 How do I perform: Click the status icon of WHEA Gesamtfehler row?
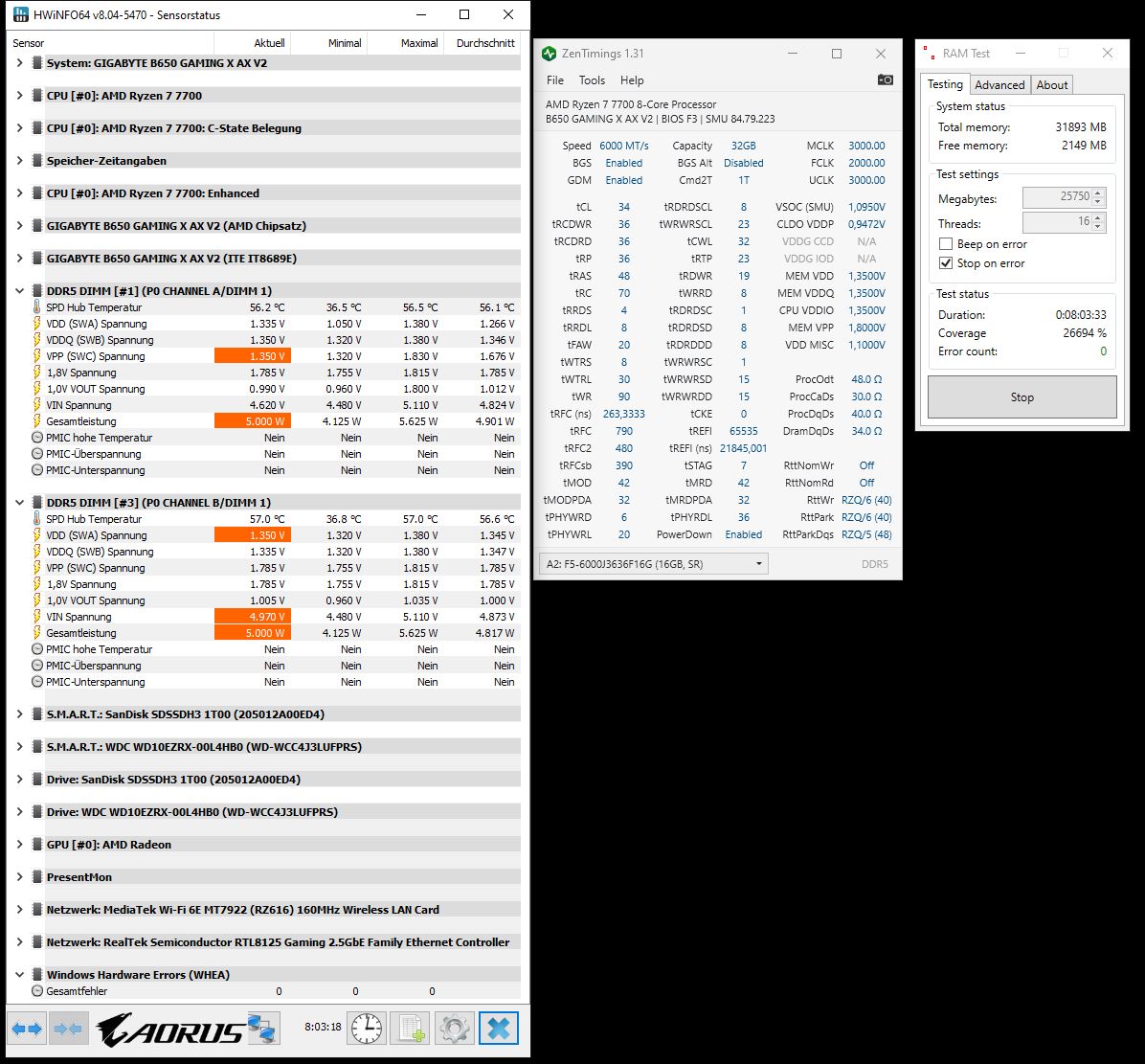pyautogui.click(x=37, y=991)
